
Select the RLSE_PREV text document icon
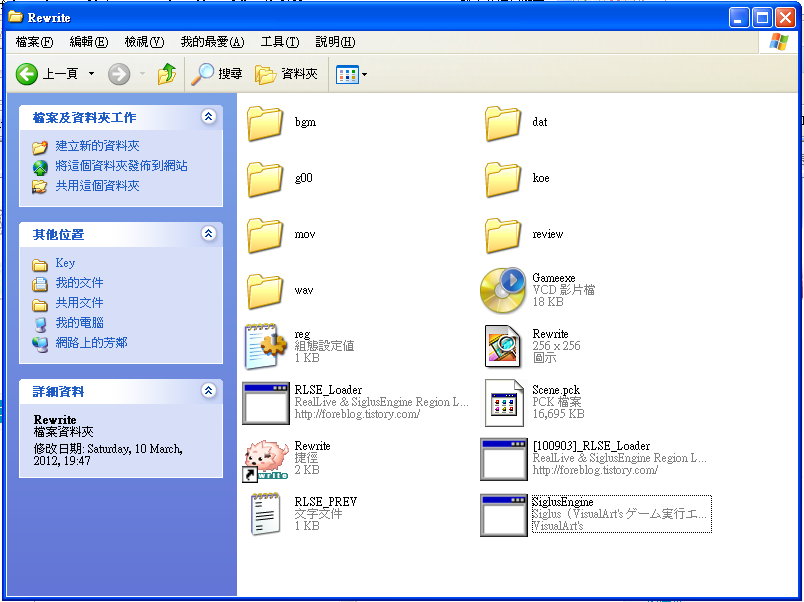coord(266,514)
